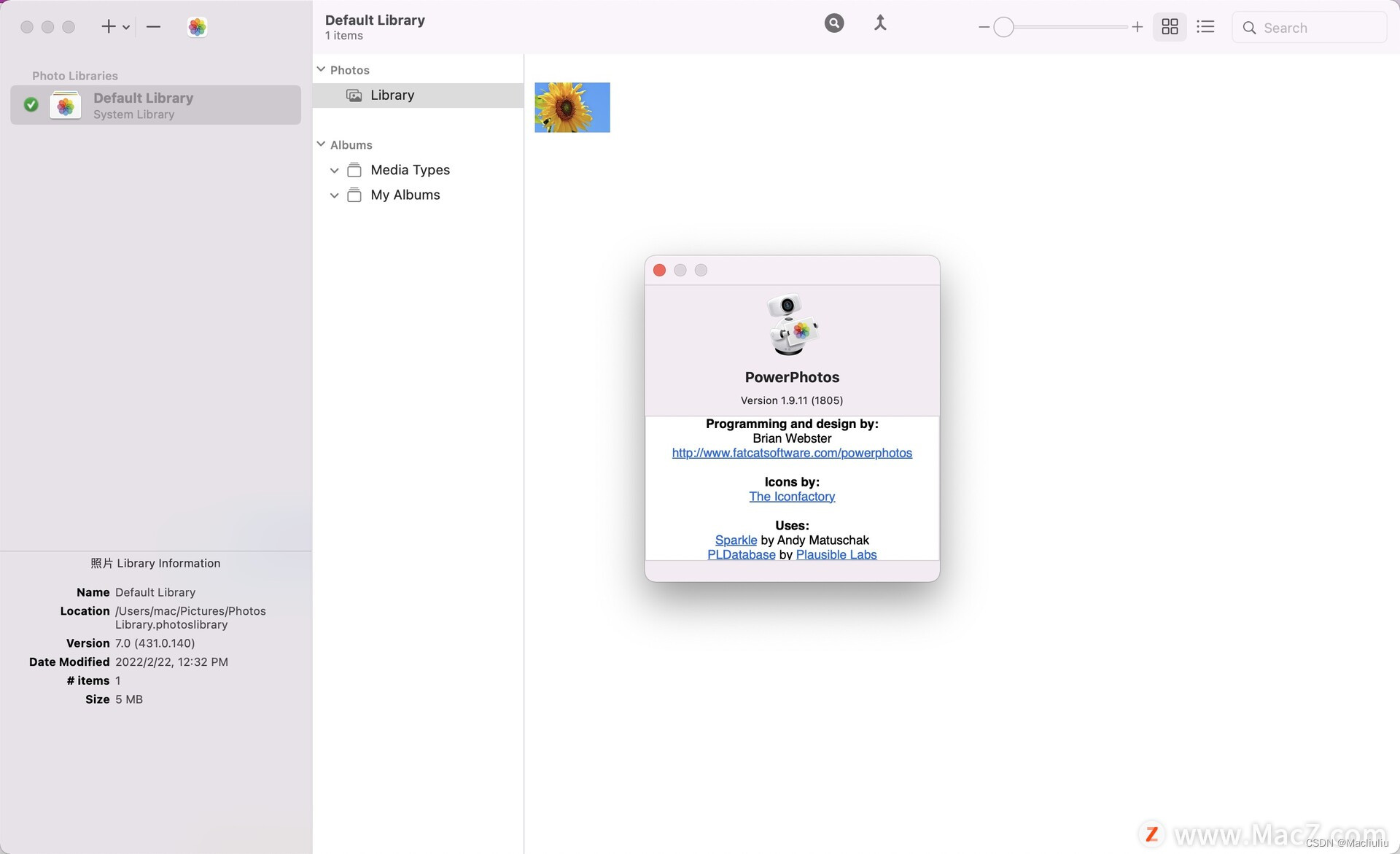
Task: Expand the My Albums folder
Action: click(333, 195)
